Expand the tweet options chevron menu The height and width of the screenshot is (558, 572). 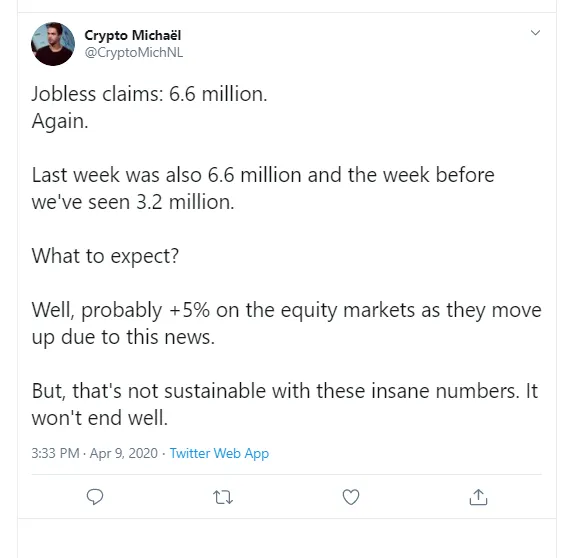tap(535, 33)
